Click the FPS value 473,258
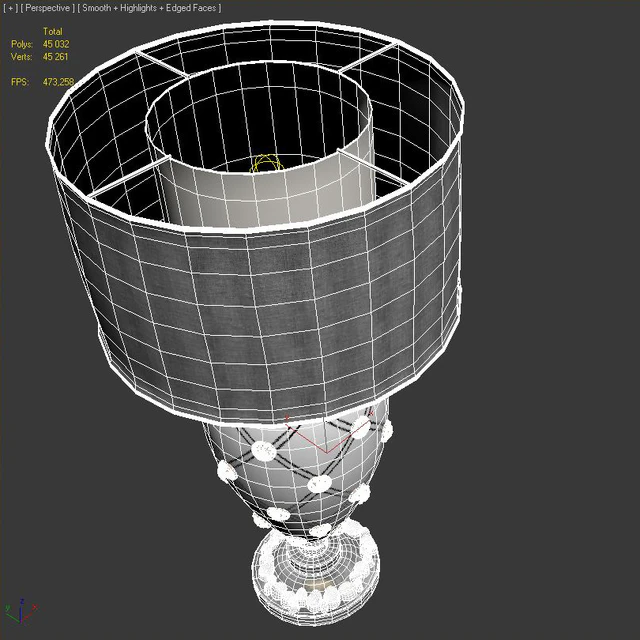The width and height of the screenshot is (640, 640). 58,82
